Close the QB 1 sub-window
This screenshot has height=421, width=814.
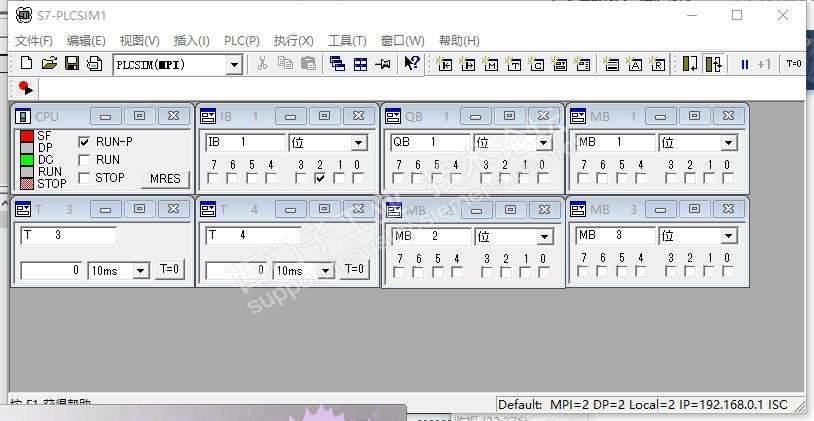point(544,116)
